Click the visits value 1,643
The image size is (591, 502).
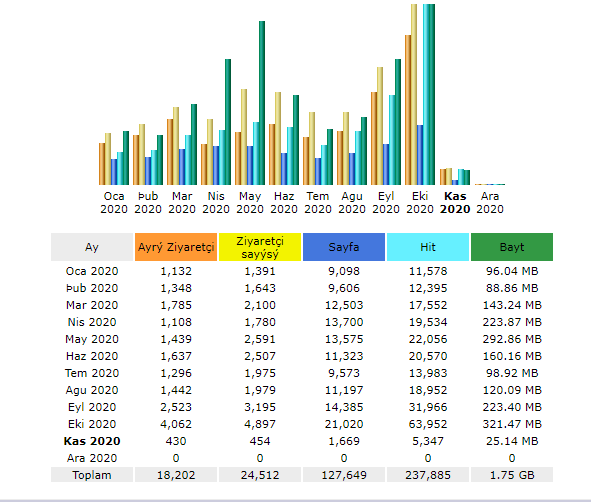pos(260,288)
